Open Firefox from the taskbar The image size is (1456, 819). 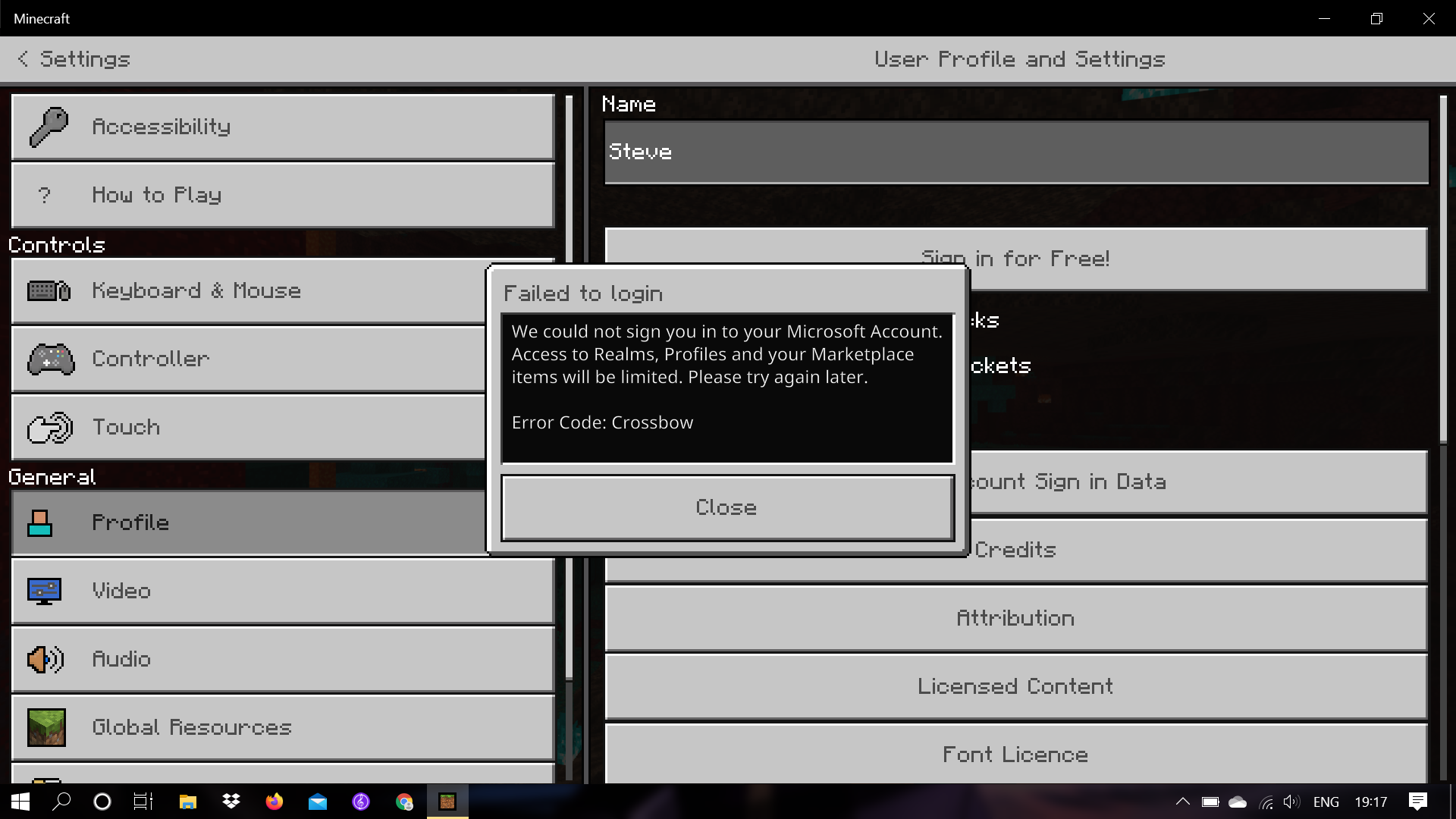tap(275, 802)
